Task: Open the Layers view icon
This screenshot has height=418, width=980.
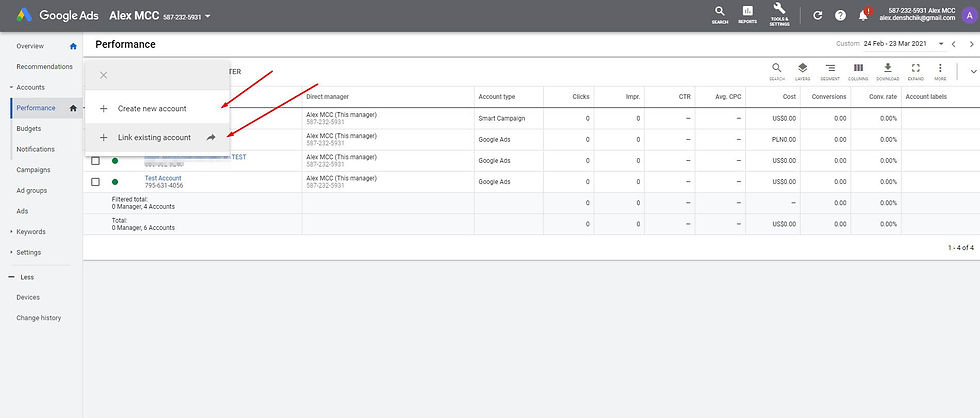Action: (x=803, y=71)
